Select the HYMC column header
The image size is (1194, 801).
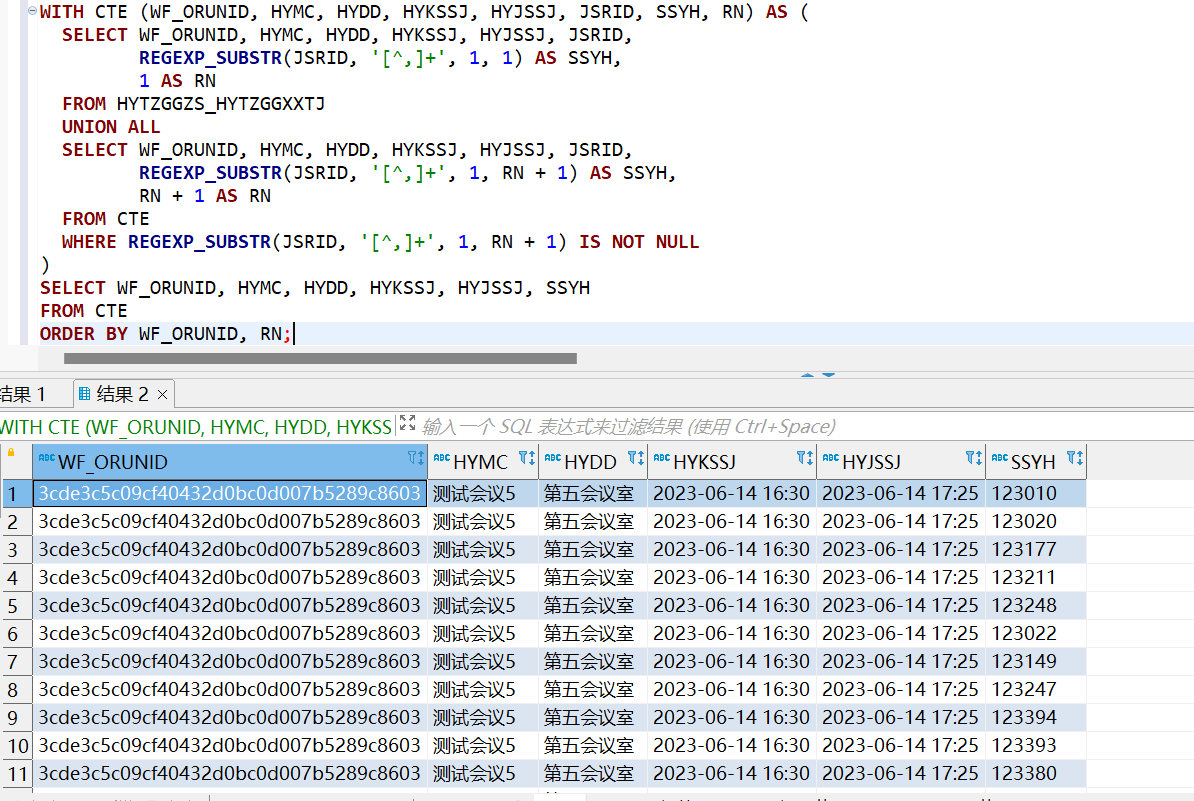tap(483, 461)
